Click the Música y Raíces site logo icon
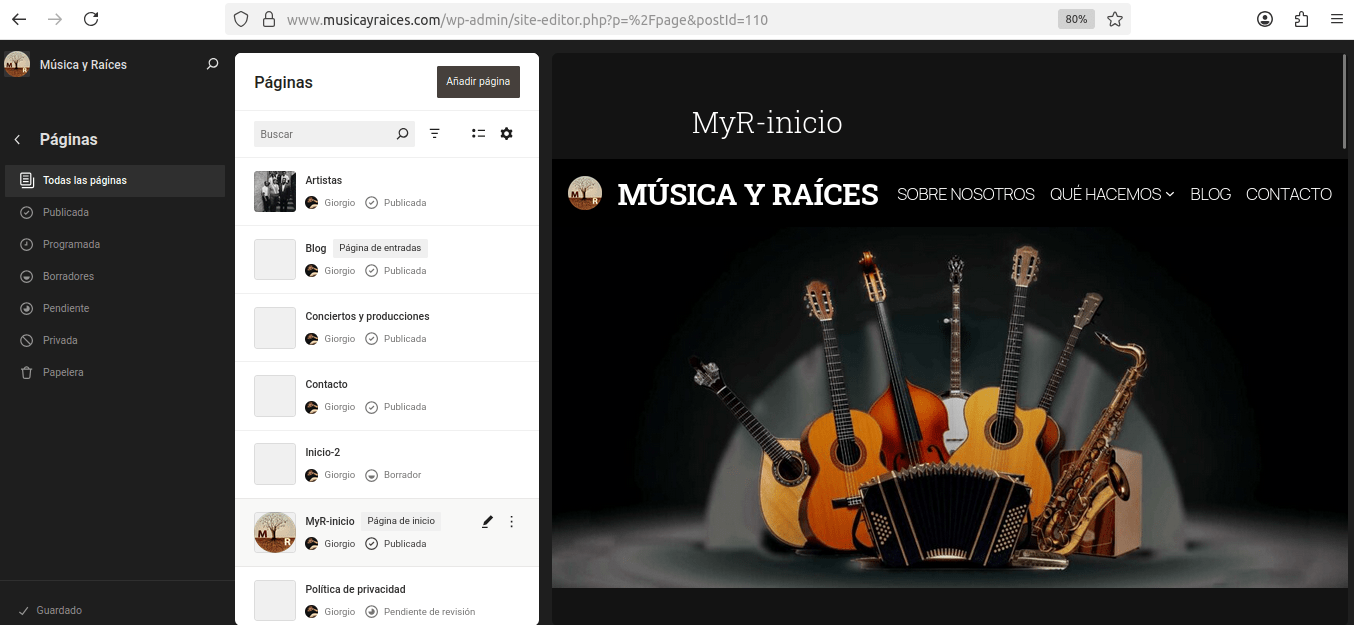The height and width of the screenshot is (625, 1354). click(17, 64)
